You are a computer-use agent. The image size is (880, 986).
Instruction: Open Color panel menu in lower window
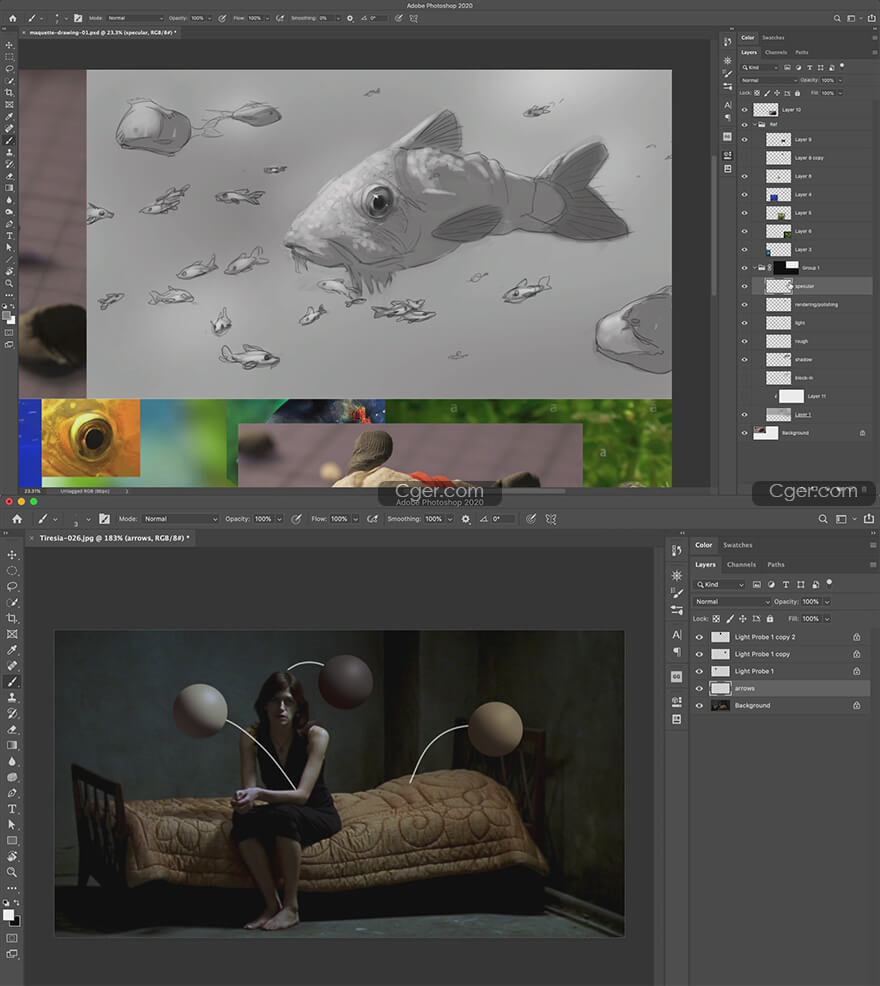pos(873,545)
